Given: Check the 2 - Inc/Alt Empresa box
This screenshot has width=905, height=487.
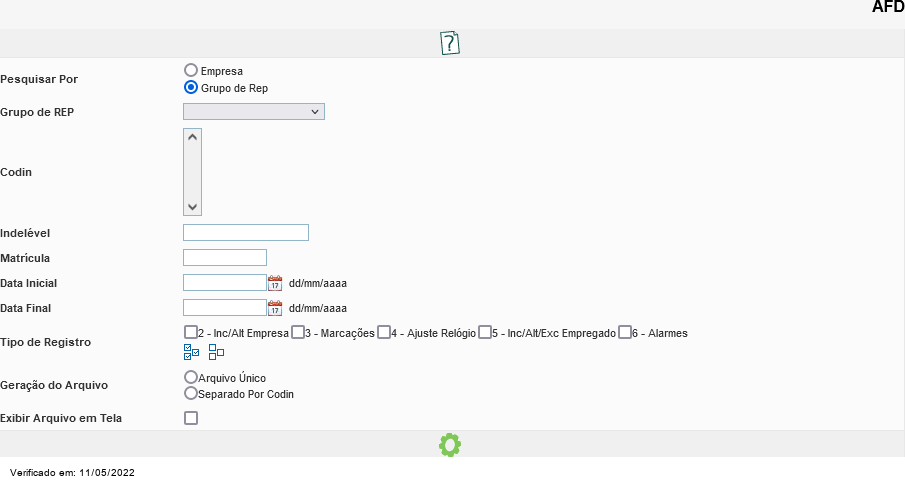Looking at the screenshot, I should click(190, 332).
